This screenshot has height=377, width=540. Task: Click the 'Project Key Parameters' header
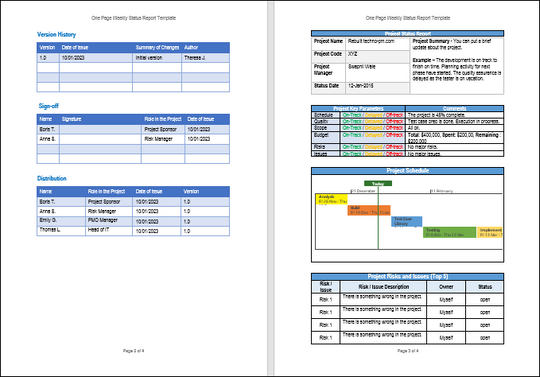click(358, 108)
